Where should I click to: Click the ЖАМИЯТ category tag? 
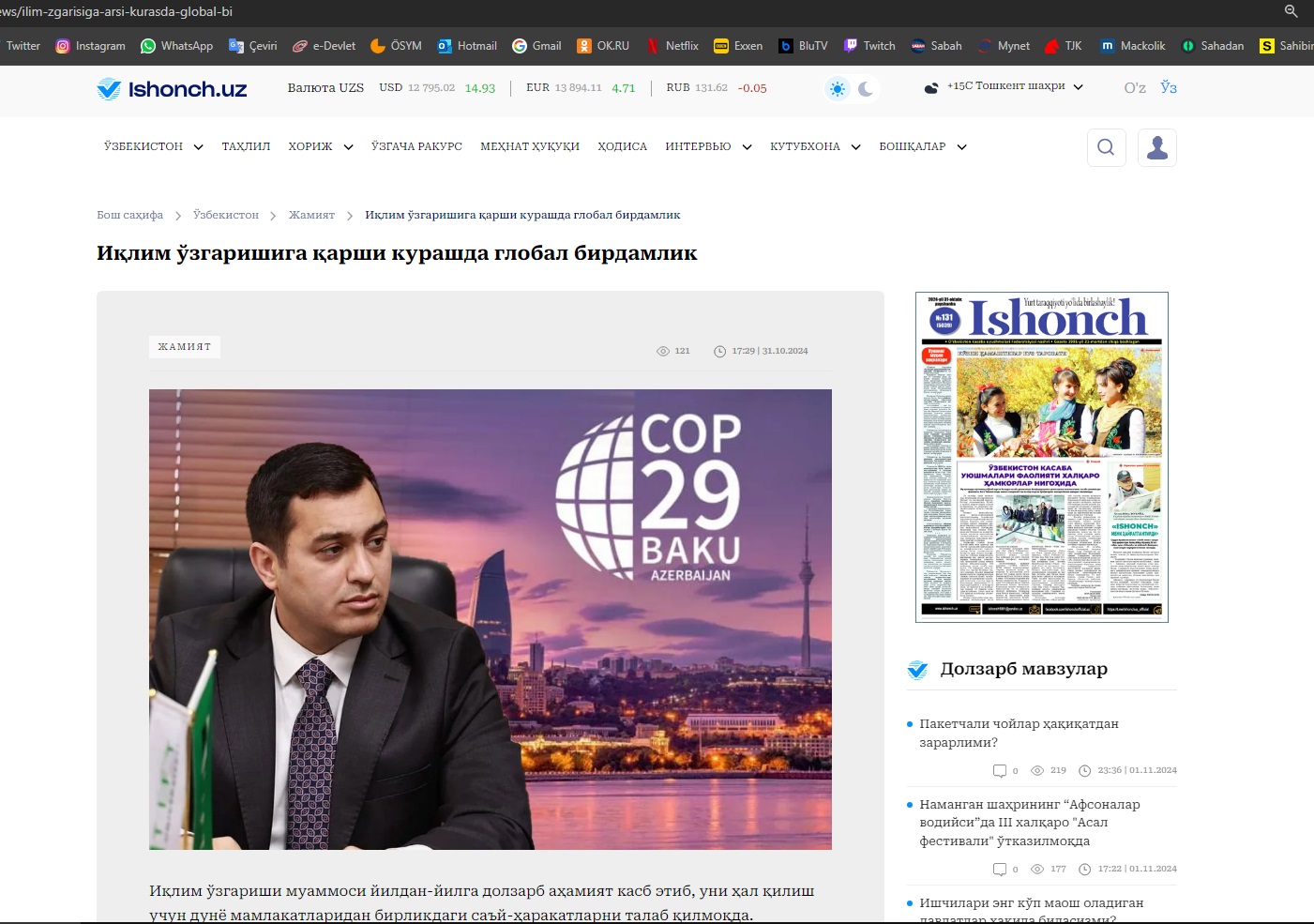(x=185, y=347)
